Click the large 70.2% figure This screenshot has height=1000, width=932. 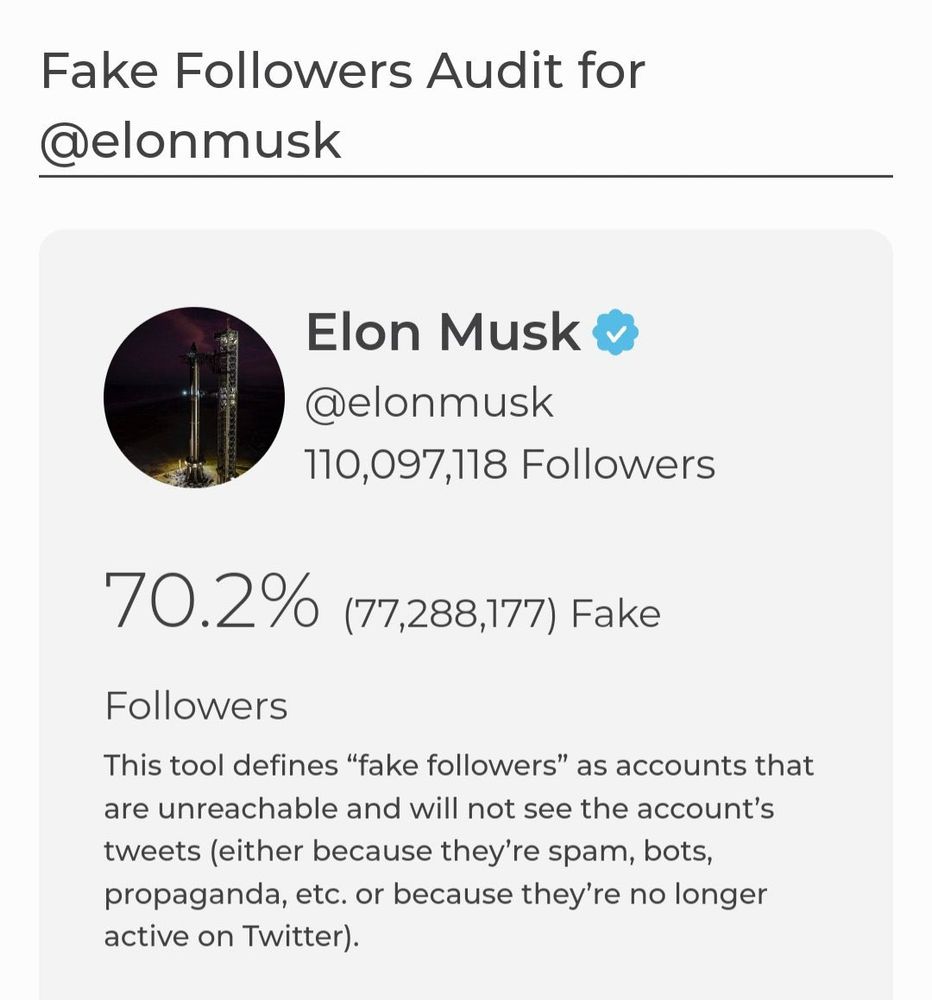click(x=211, y=601)
